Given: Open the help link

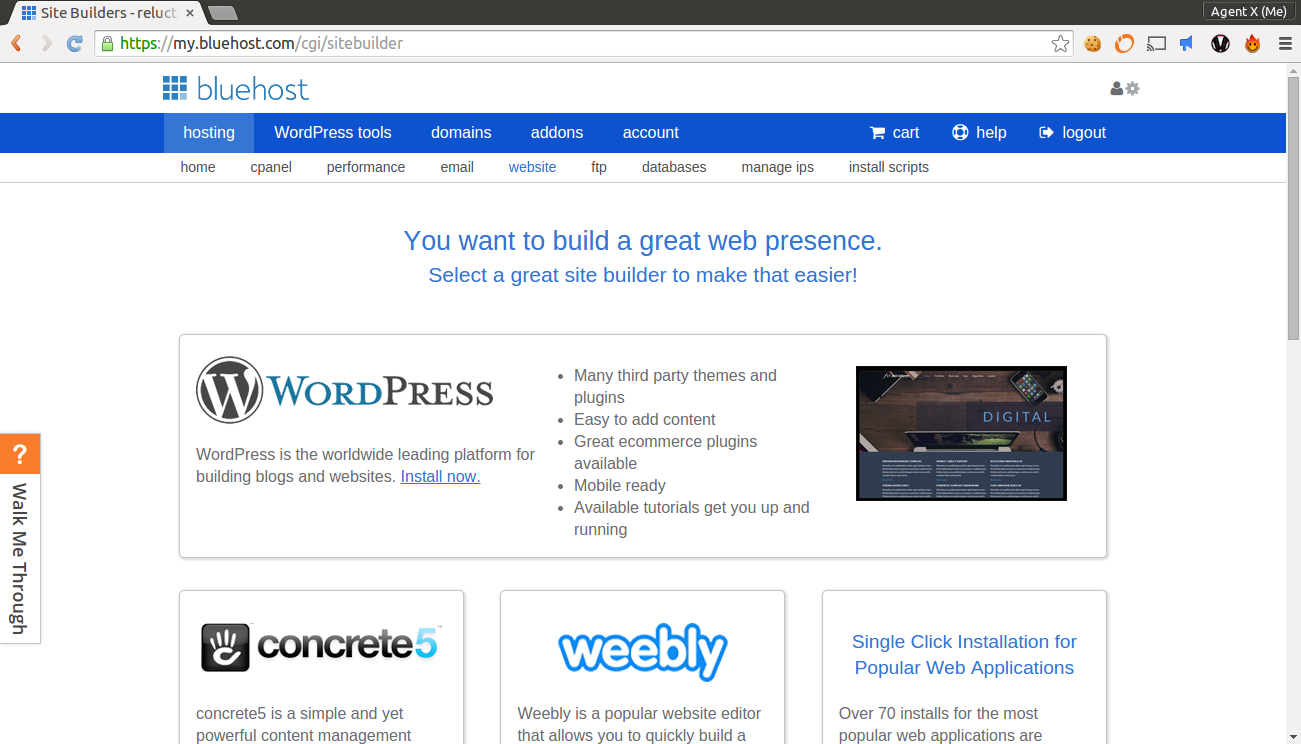Looking at the screenshot, I should [979, 132].
